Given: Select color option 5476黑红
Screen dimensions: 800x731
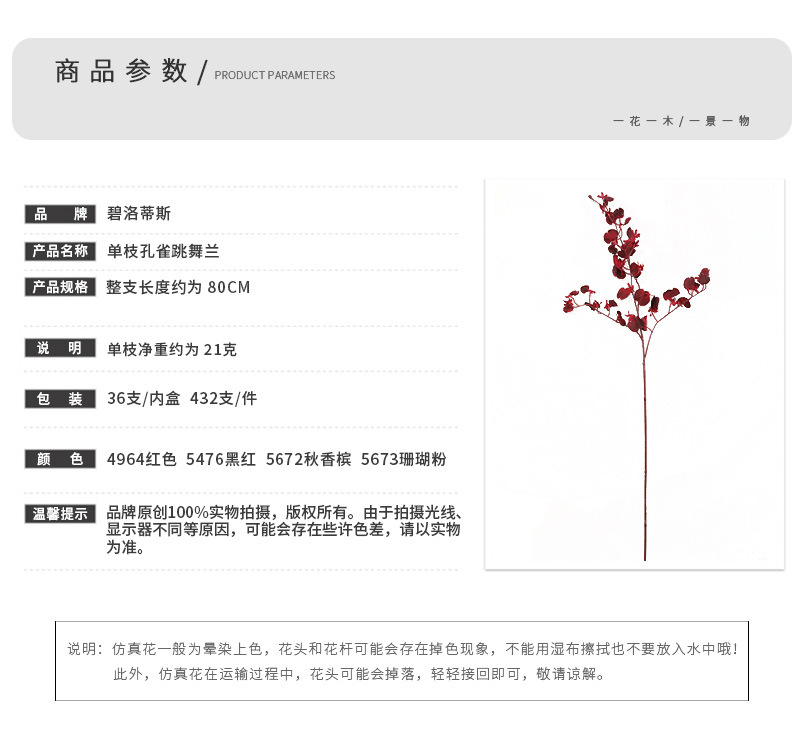Looking at the screenshot, I should click(221, 459).
